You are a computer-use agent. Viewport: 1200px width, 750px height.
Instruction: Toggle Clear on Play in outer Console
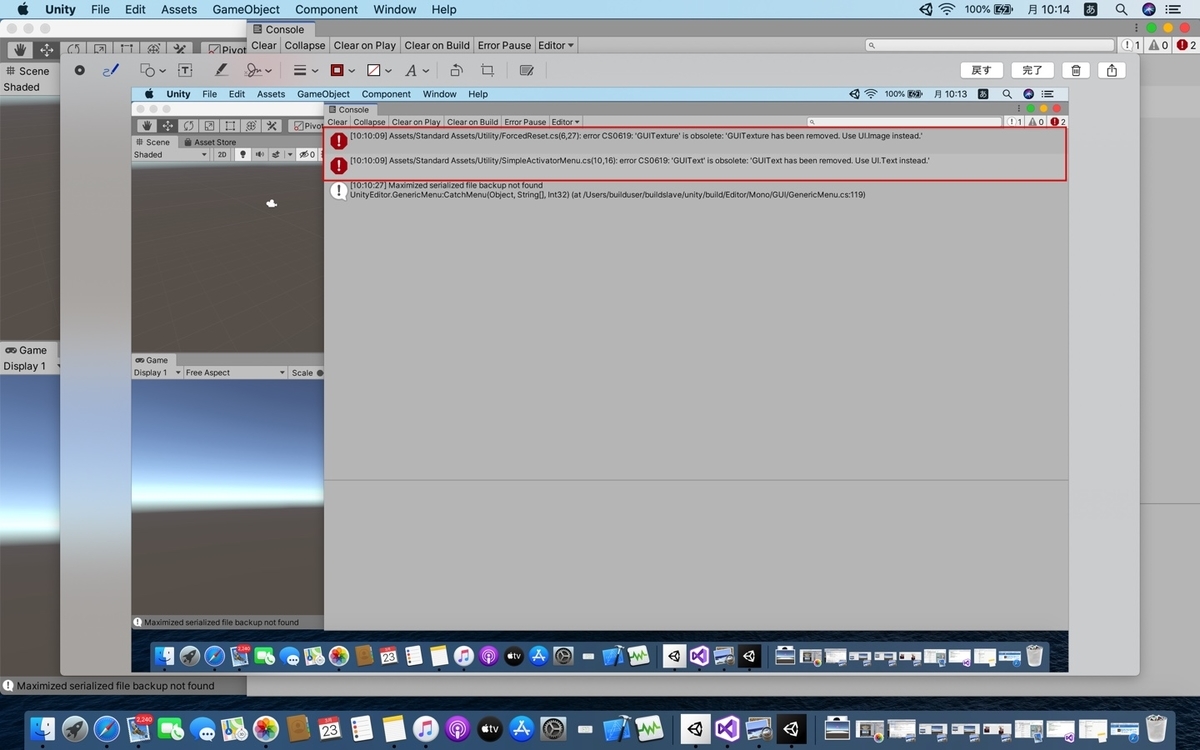365,45
